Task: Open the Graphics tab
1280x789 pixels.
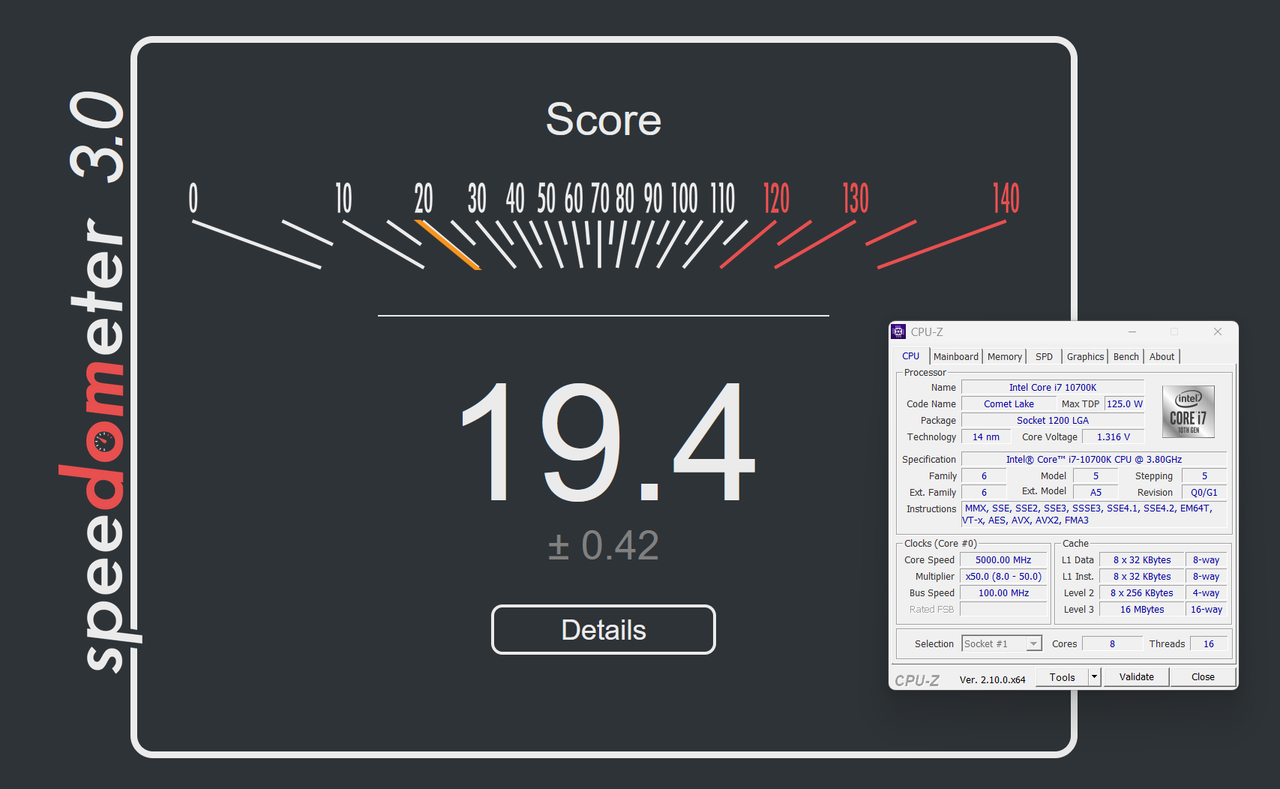Action: 1085,357
